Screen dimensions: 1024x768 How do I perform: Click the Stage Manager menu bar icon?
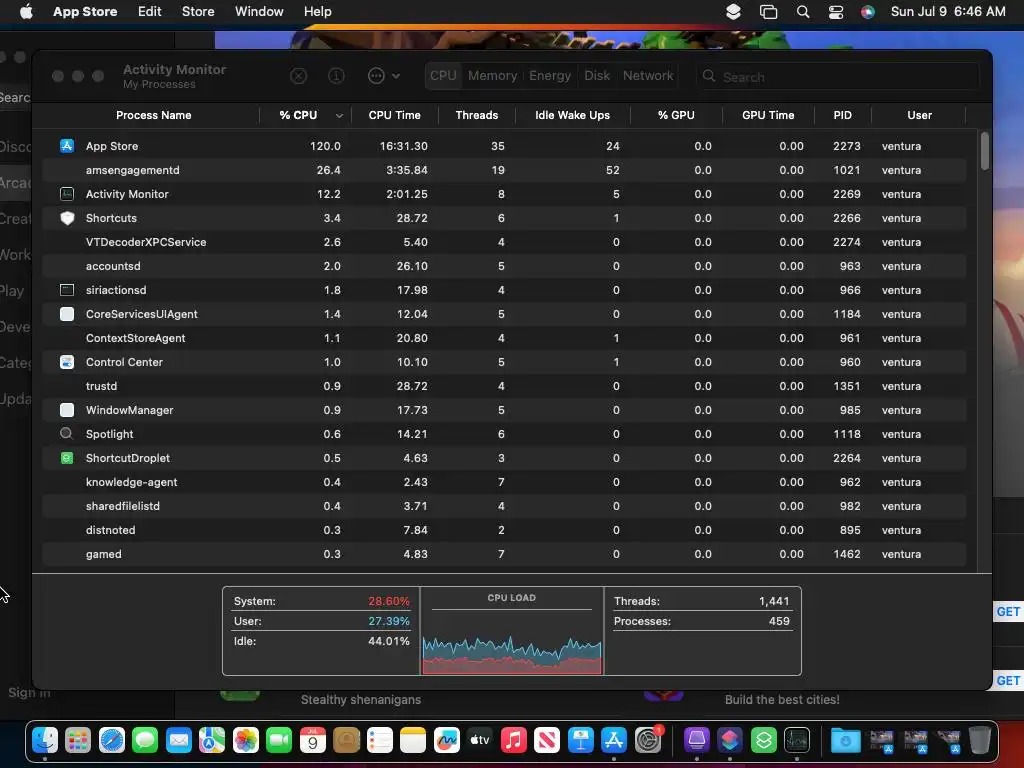click(x=769, y=12)
